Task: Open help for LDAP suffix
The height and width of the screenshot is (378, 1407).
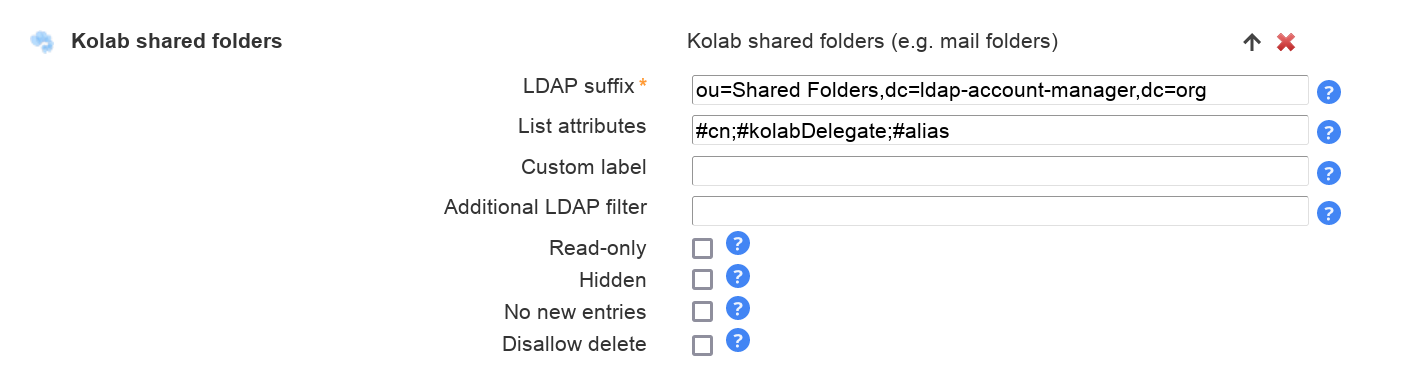Action: (1329, 92)
